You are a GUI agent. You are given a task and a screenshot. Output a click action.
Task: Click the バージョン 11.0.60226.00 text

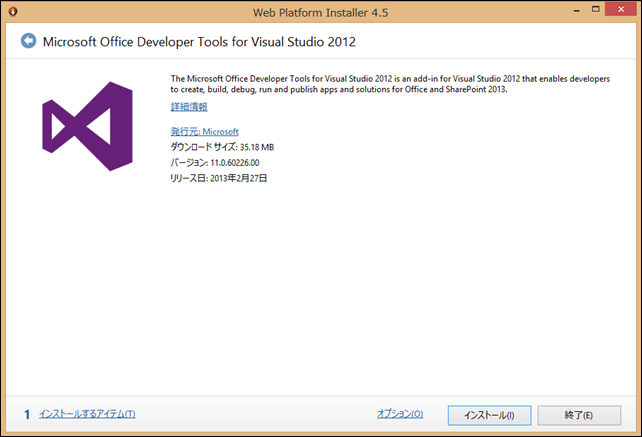(215, 162)
